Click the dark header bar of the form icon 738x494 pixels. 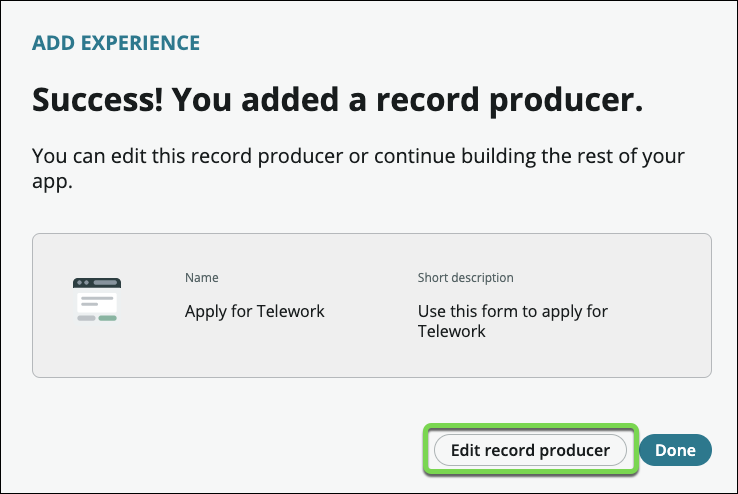(x=97, y=283)
